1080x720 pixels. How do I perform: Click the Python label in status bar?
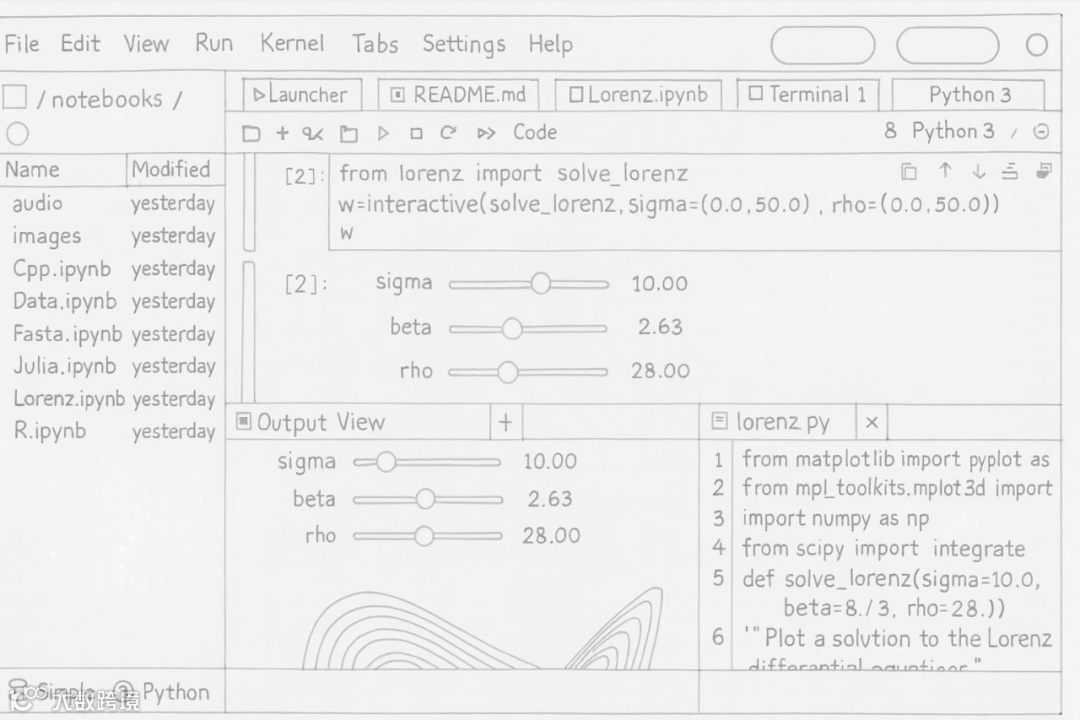[x=176, y=692]
